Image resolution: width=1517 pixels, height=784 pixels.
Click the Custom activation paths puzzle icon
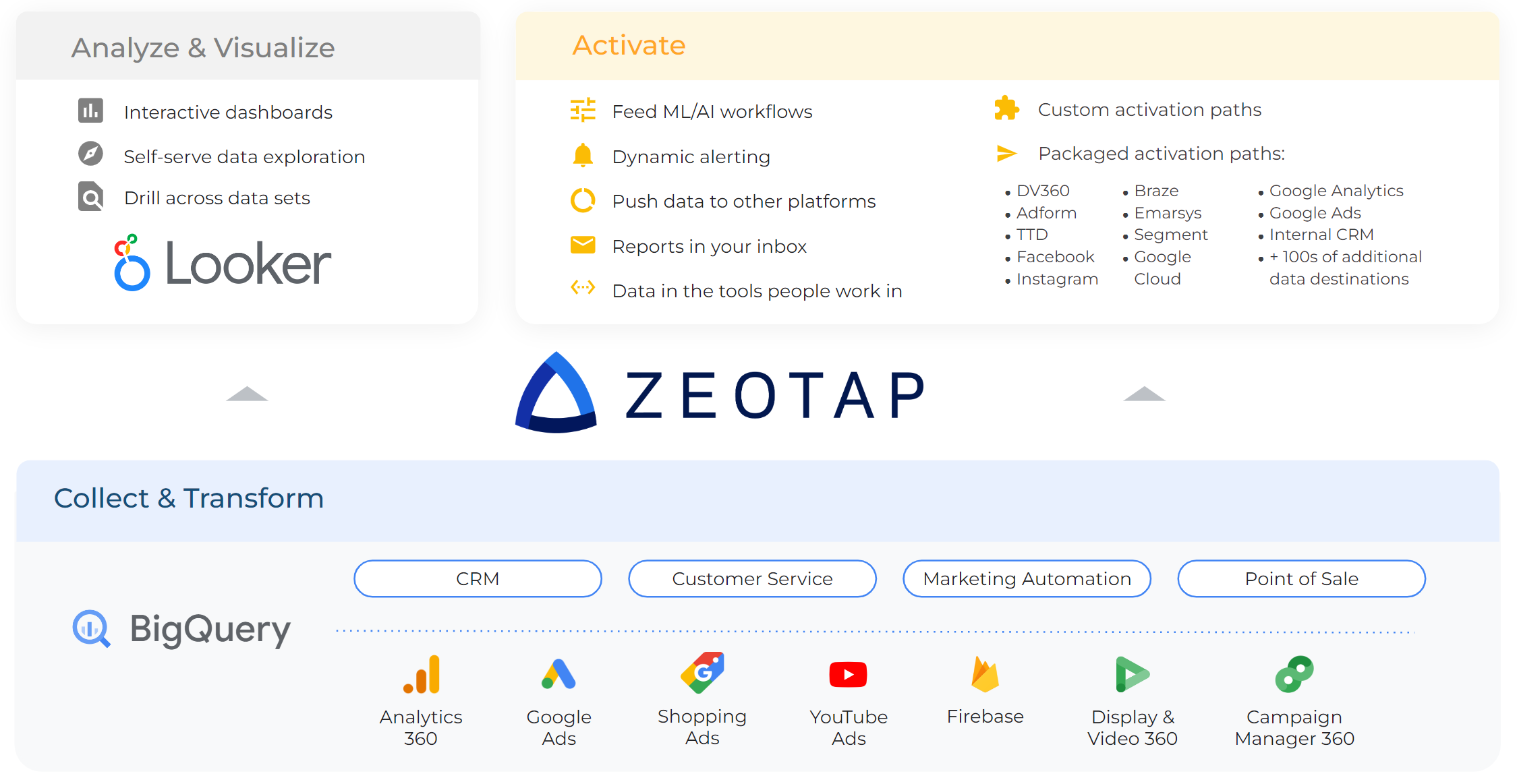point(1006,109)
